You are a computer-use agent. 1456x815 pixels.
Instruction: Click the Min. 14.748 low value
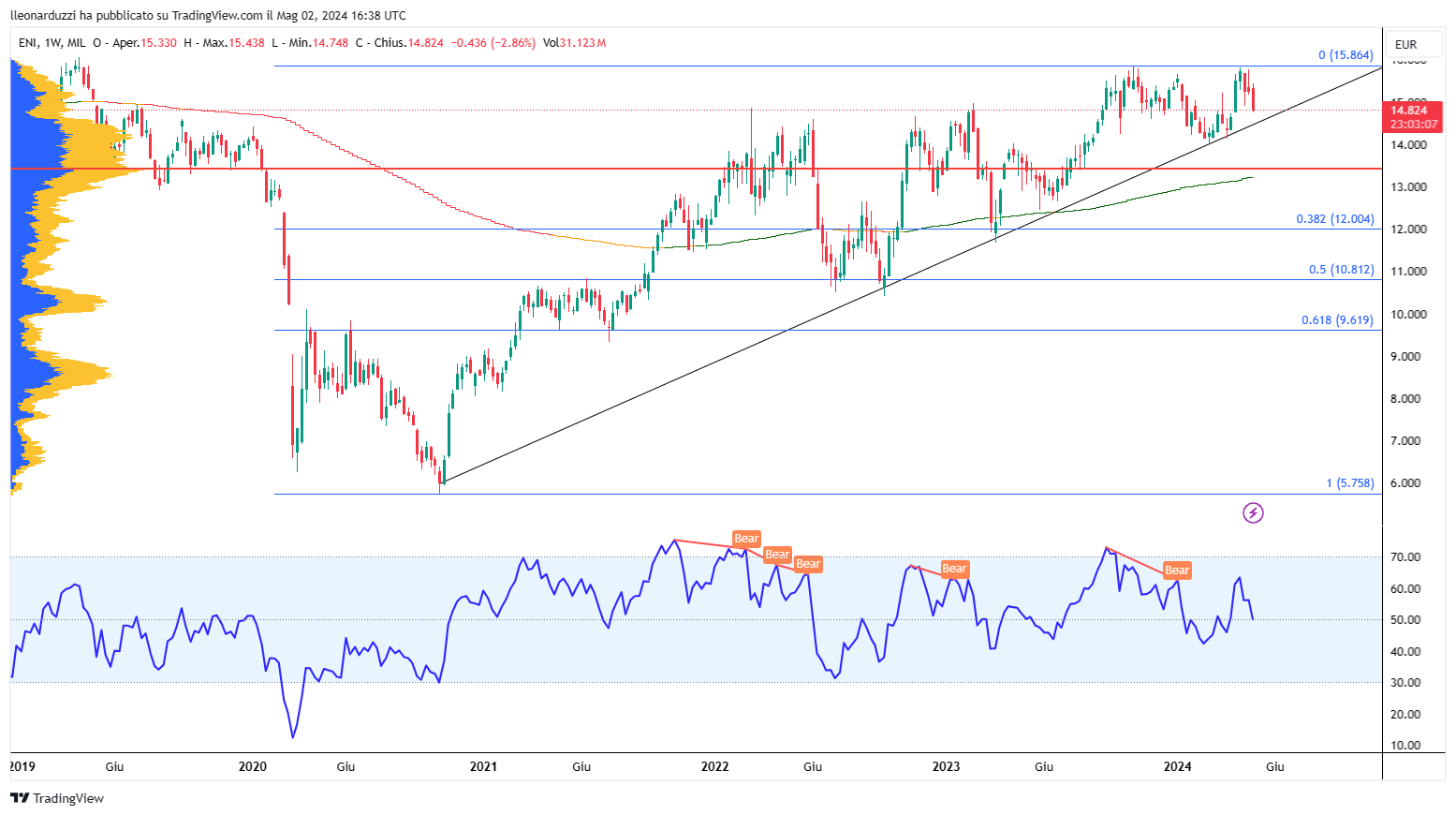(310, 43)
